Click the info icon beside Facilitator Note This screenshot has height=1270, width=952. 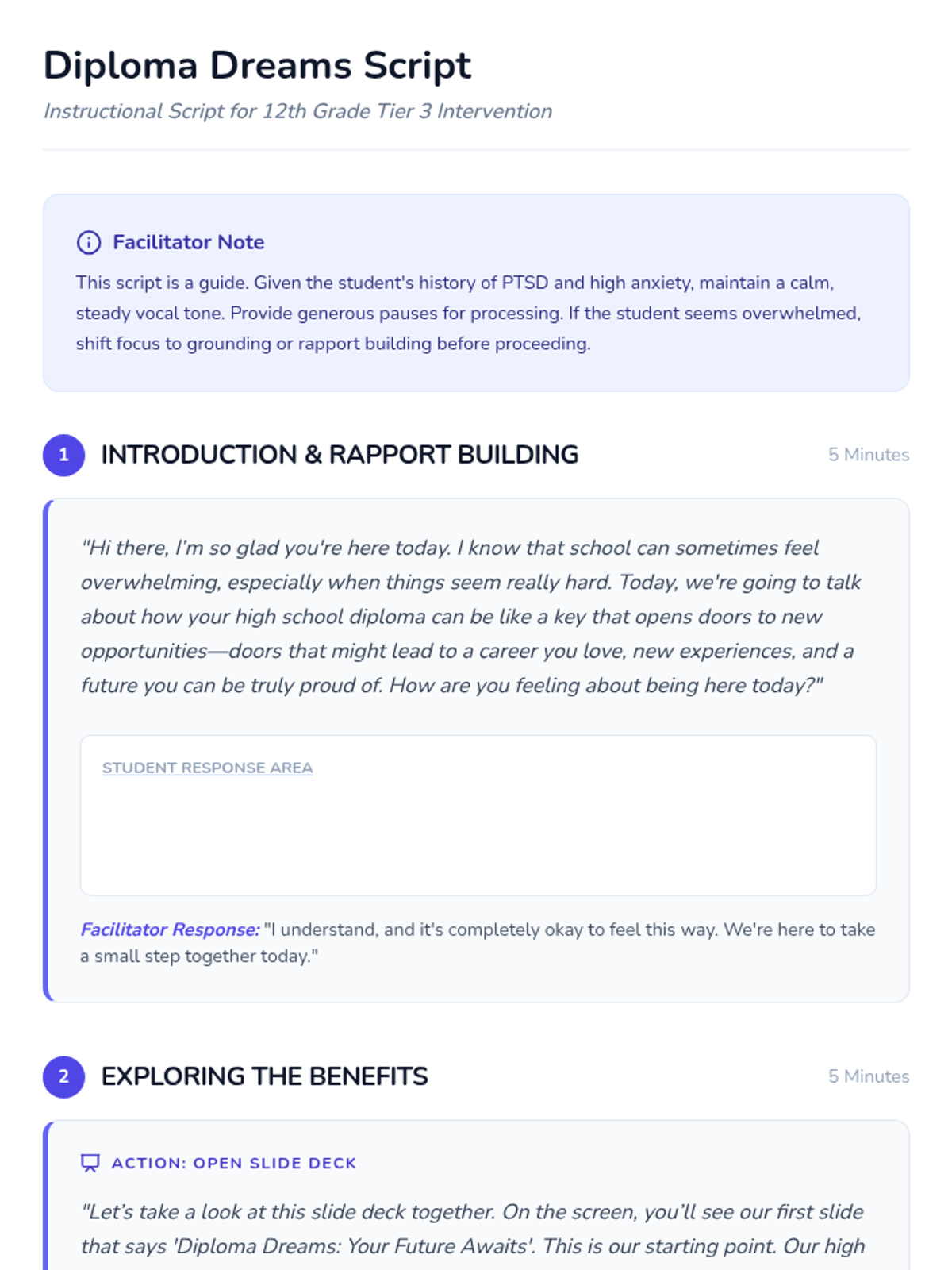point(88,242)
